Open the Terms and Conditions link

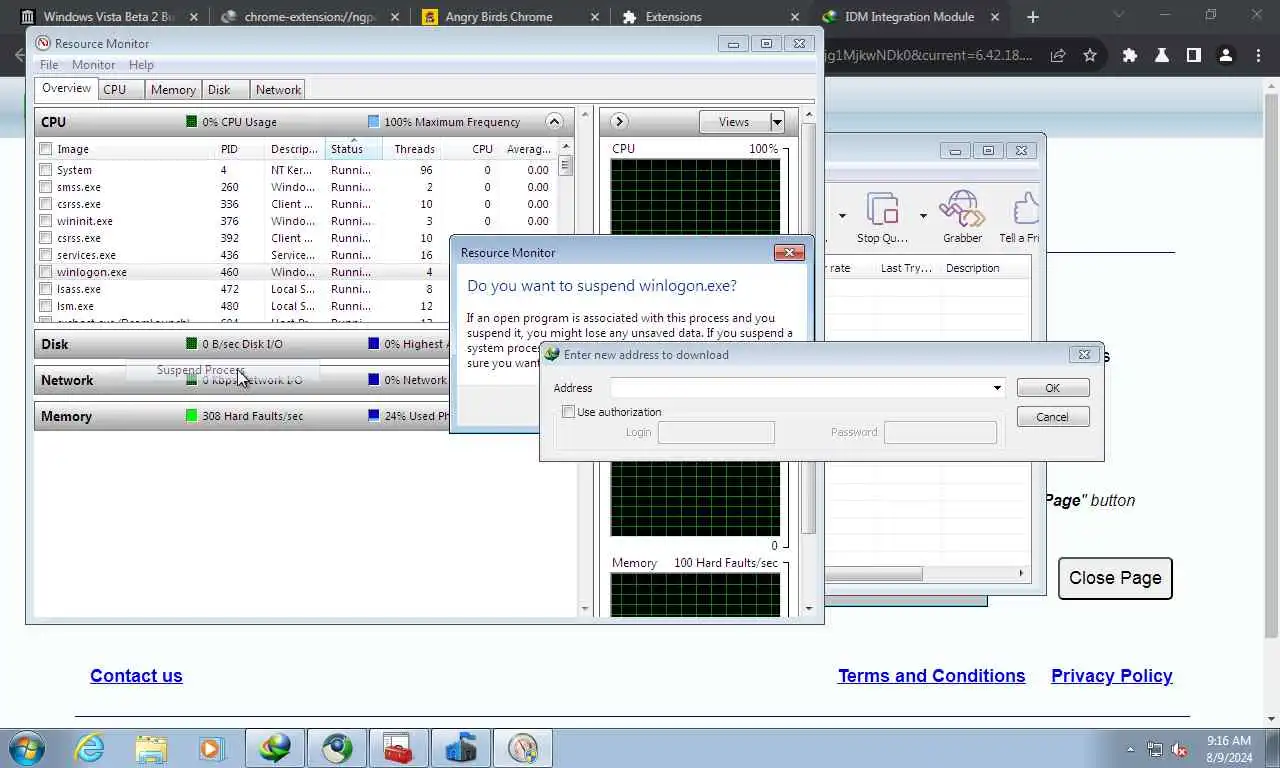click(x=931, y=676)
